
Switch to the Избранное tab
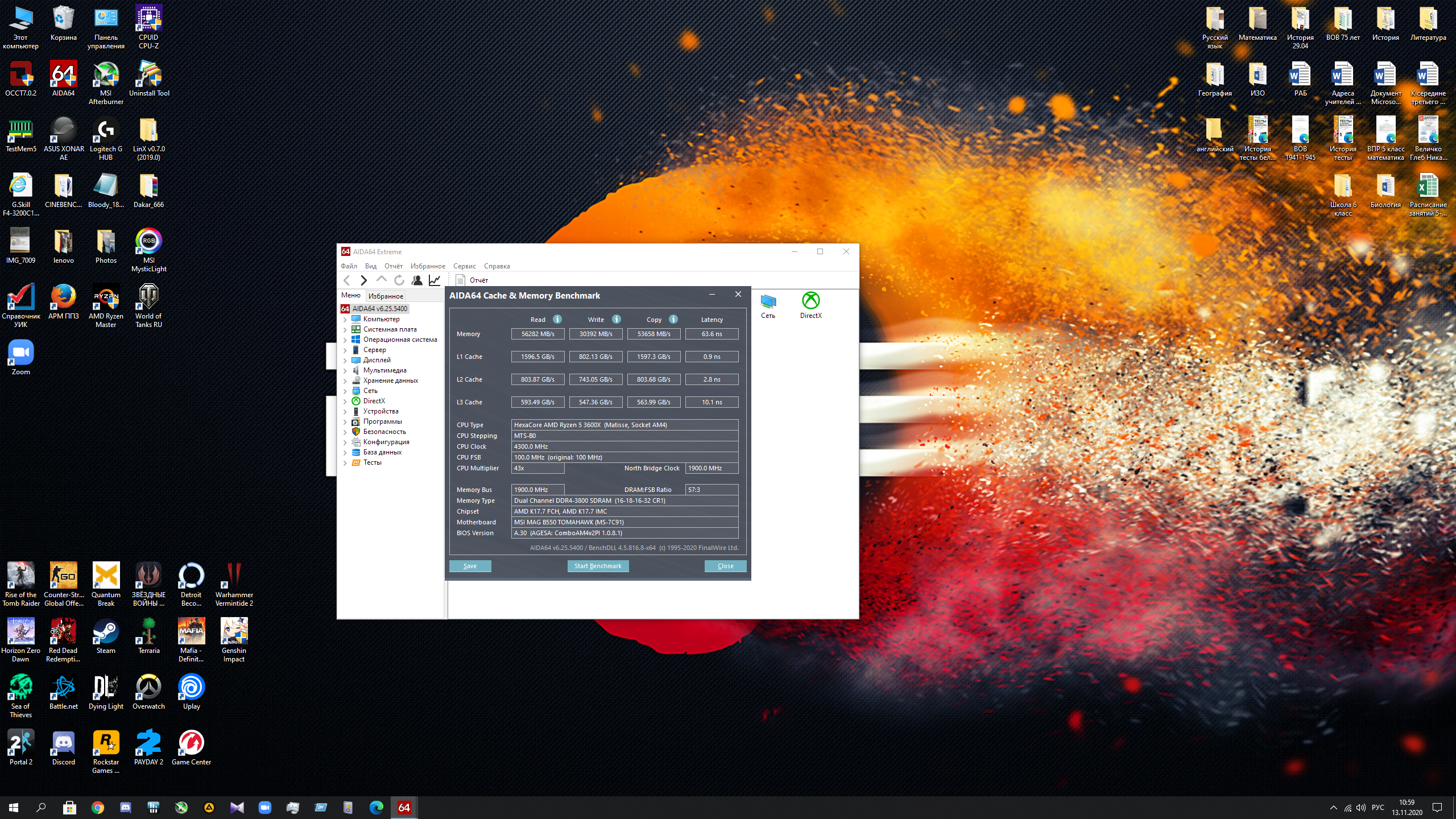coord(386,296)
